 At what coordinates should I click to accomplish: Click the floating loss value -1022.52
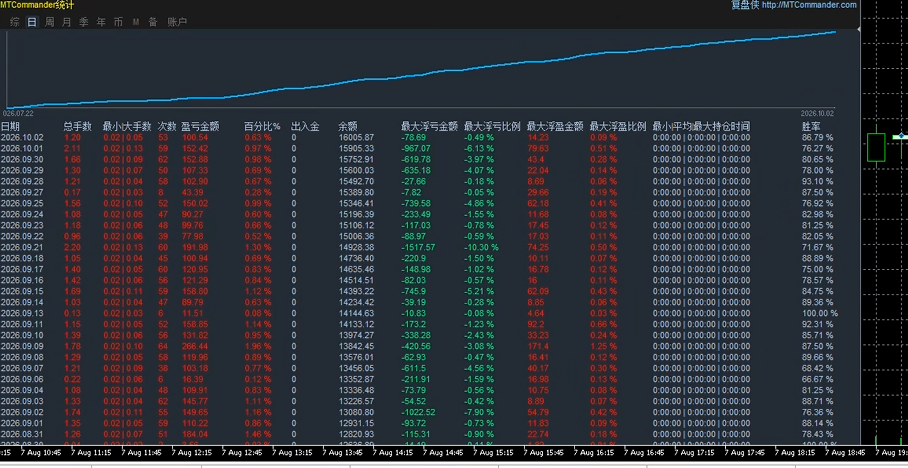[418, 412]
